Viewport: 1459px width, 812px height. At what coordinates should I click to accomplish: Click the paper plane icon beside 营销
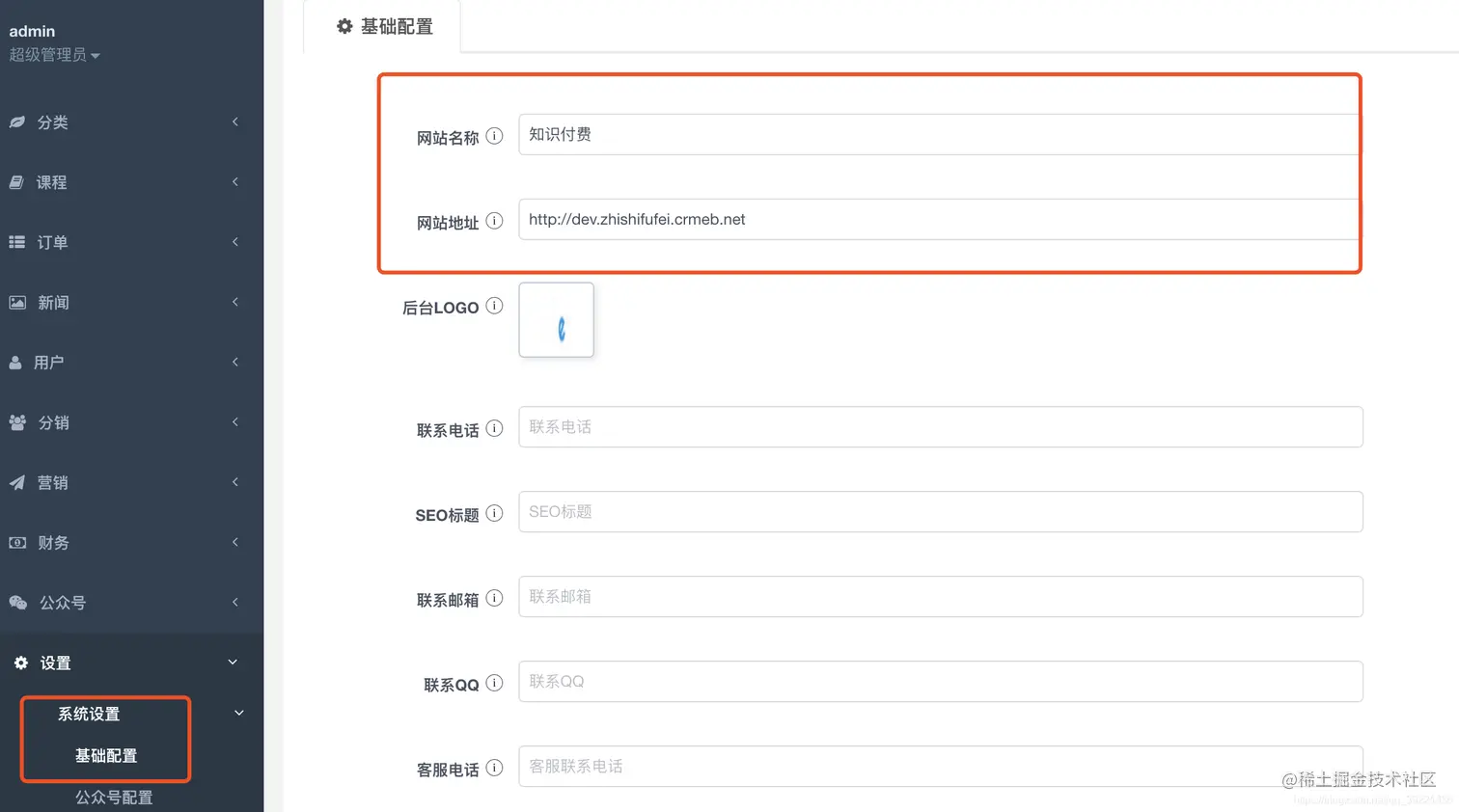17,482
